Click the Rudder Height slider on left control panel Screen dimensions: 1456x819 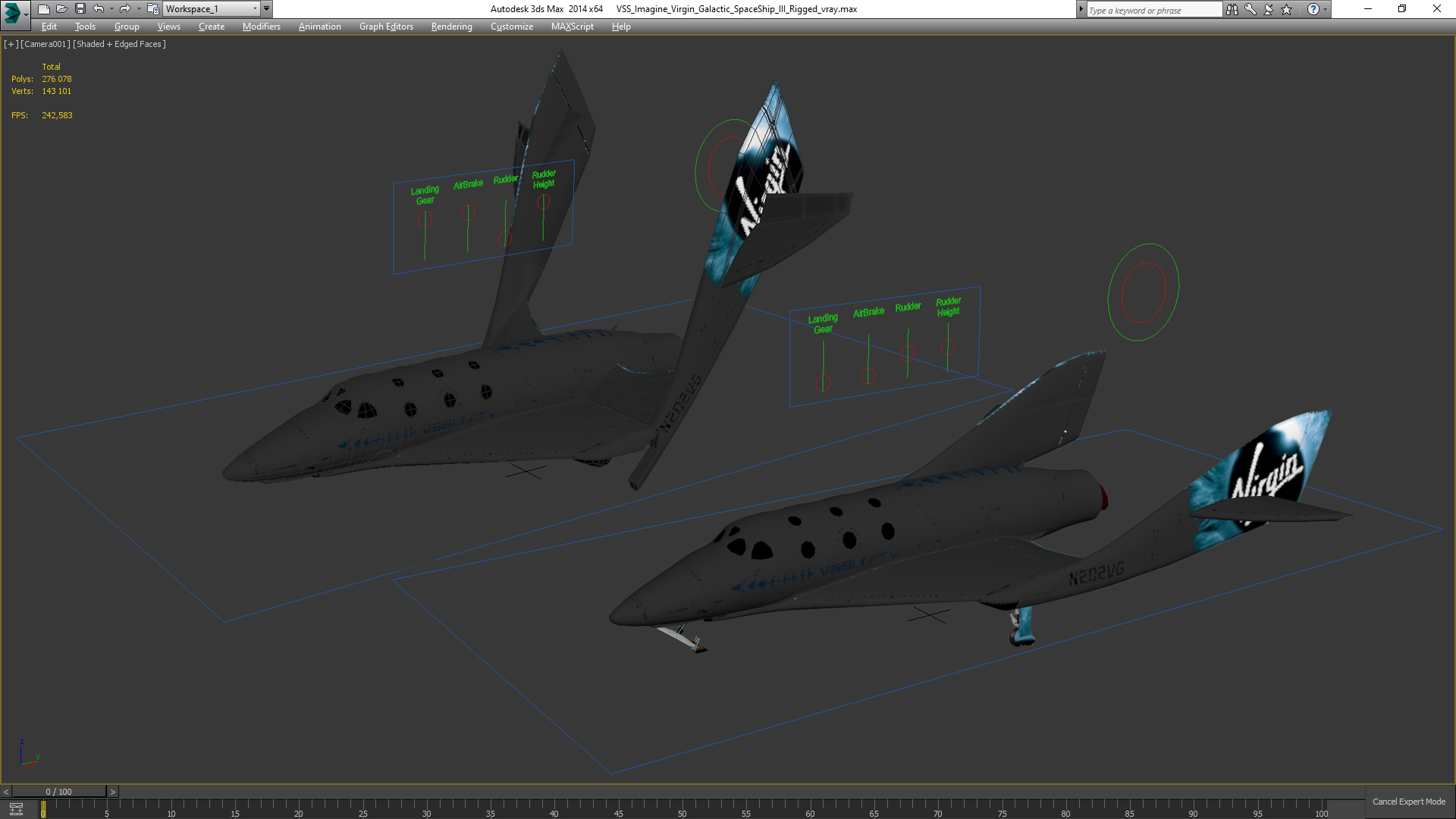click(x=543, y=202)
